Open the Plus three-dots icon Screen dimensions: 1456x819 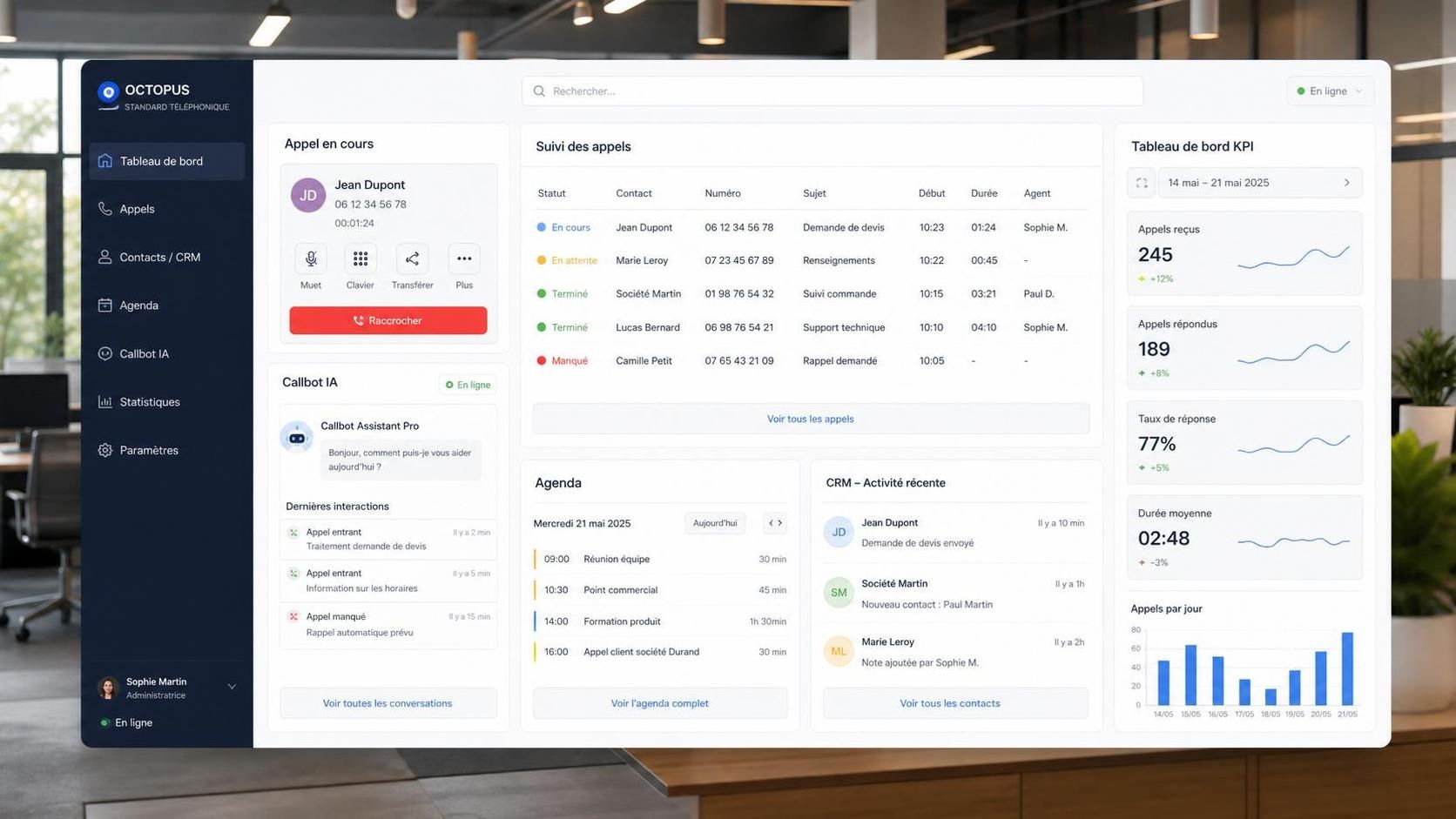point(464,258)
